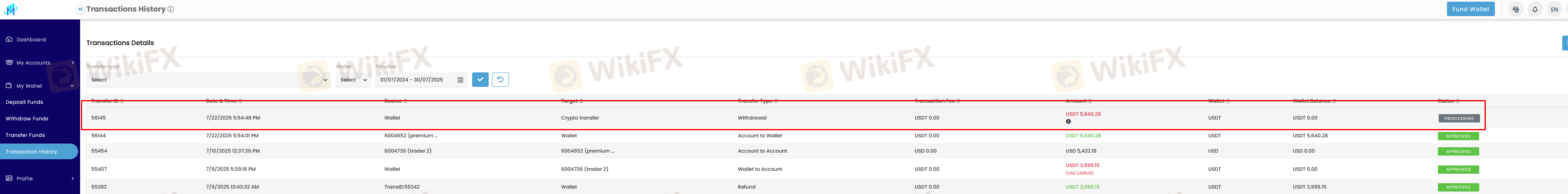1568x194 pixels.
Task: Click the red USDT 3,999.15 amount
Action: (1082, 165)
